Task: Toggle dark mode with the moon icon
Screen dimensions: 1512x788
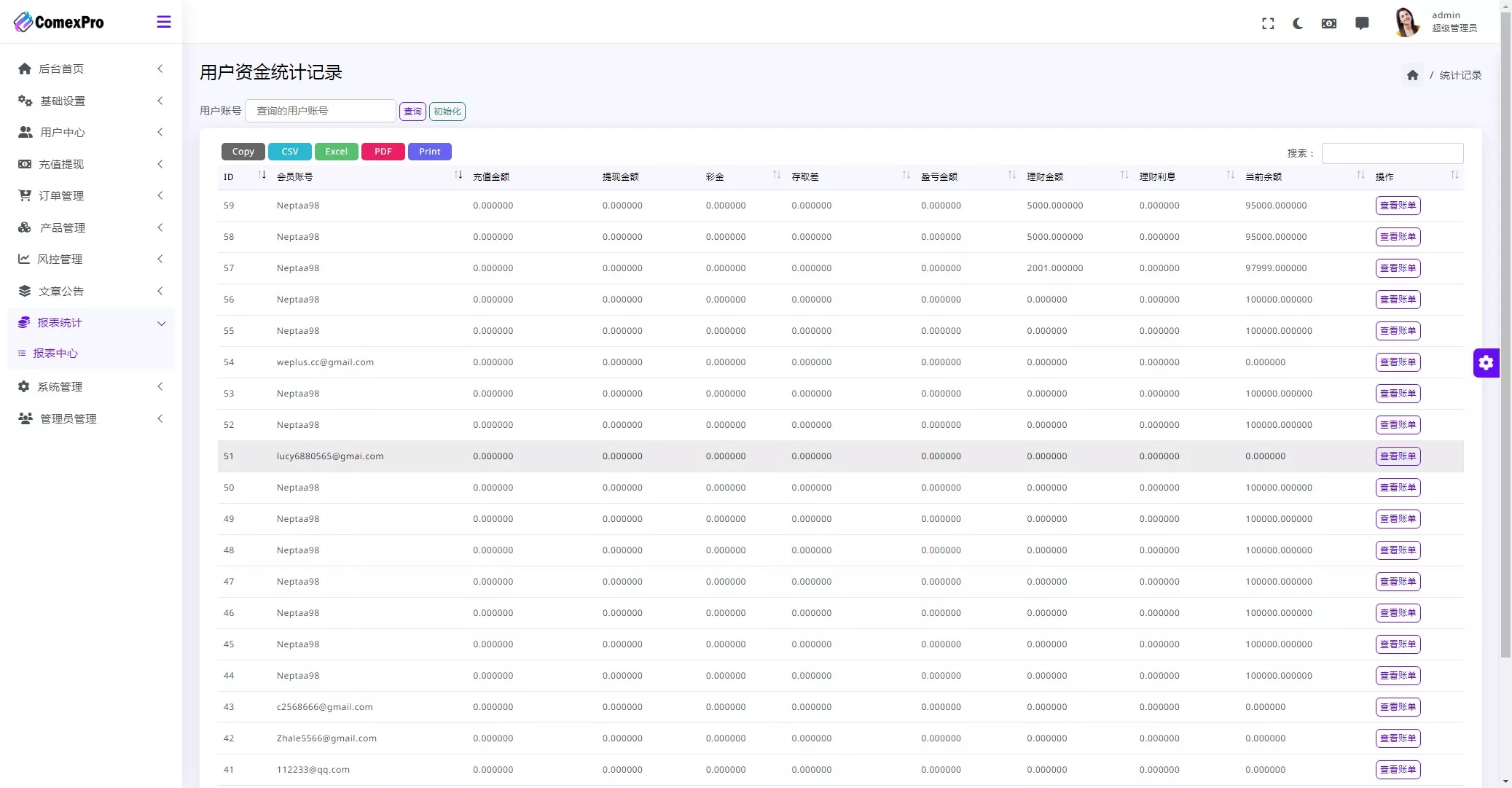Action: point(1298,23)
